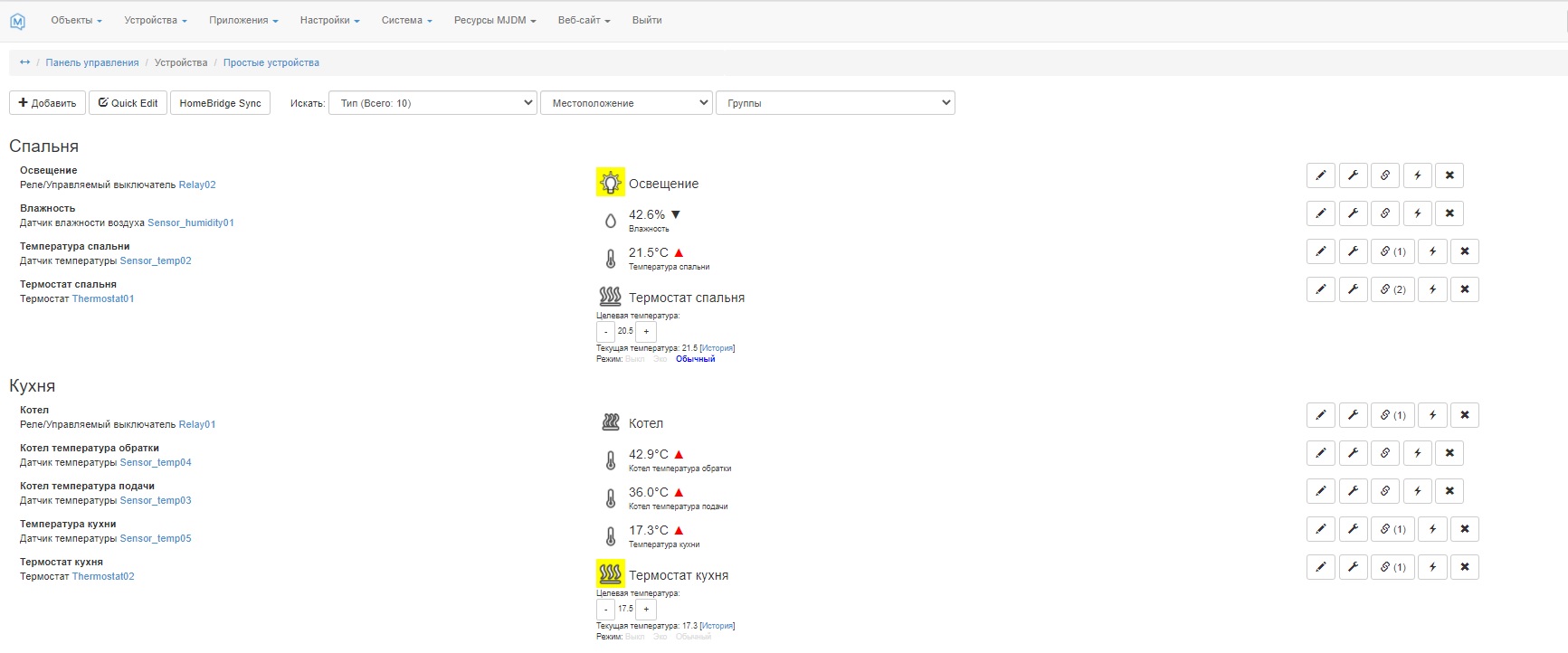This screenshot has height=653, width=1568.
Task: Click the Добавить button
Action: [x=47, y=103]
